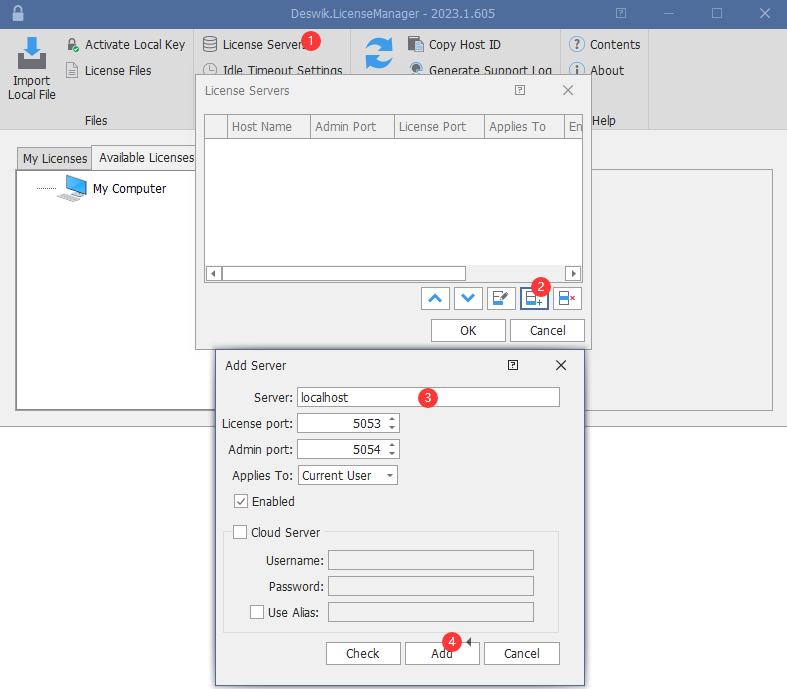The image size is (787, 689).
Task: Open the Applies To dropdown
Action: [x=348, y=475]
